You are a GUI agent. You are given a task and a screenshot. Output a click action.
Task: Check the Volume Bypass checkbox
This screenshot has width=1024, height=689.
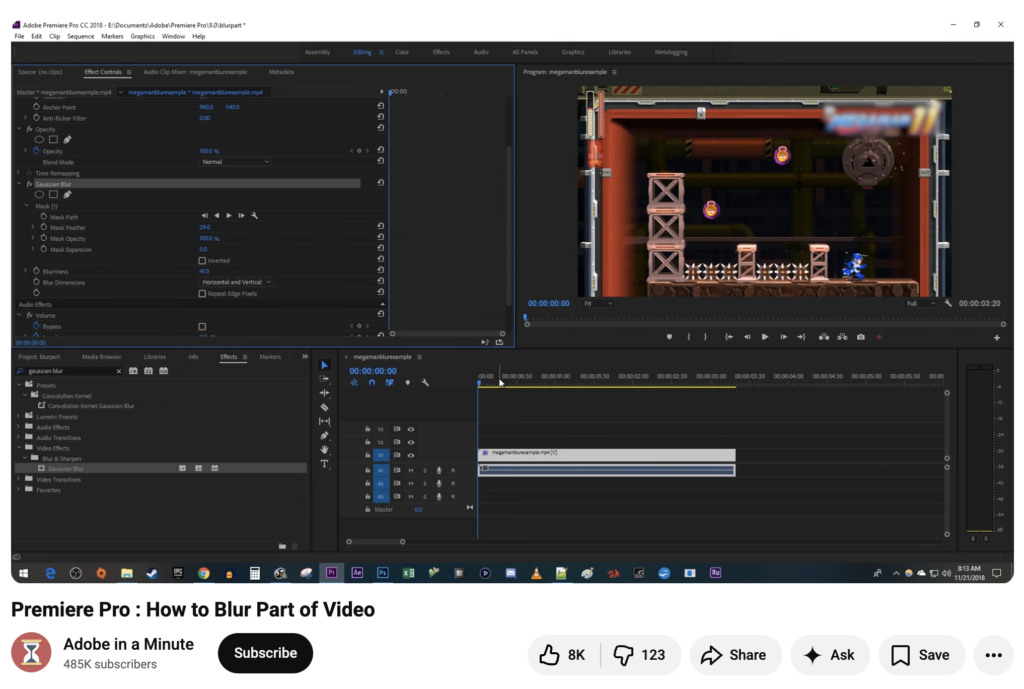point(202,327)
